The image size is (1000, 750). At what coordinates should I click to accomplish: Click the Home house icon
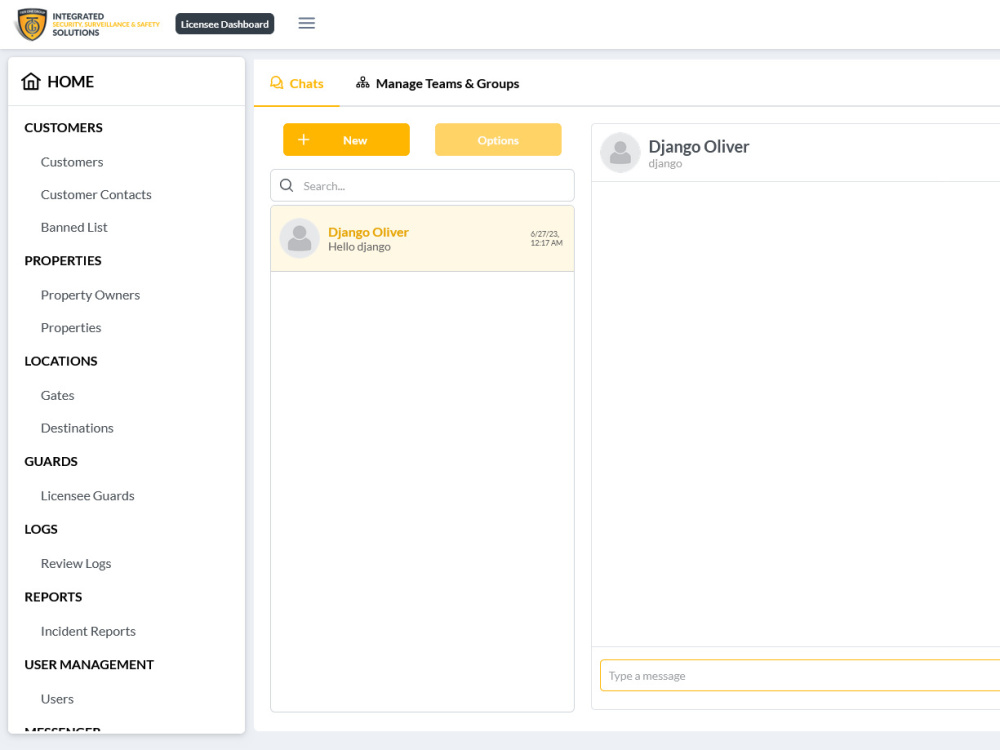tap(31, 82)
